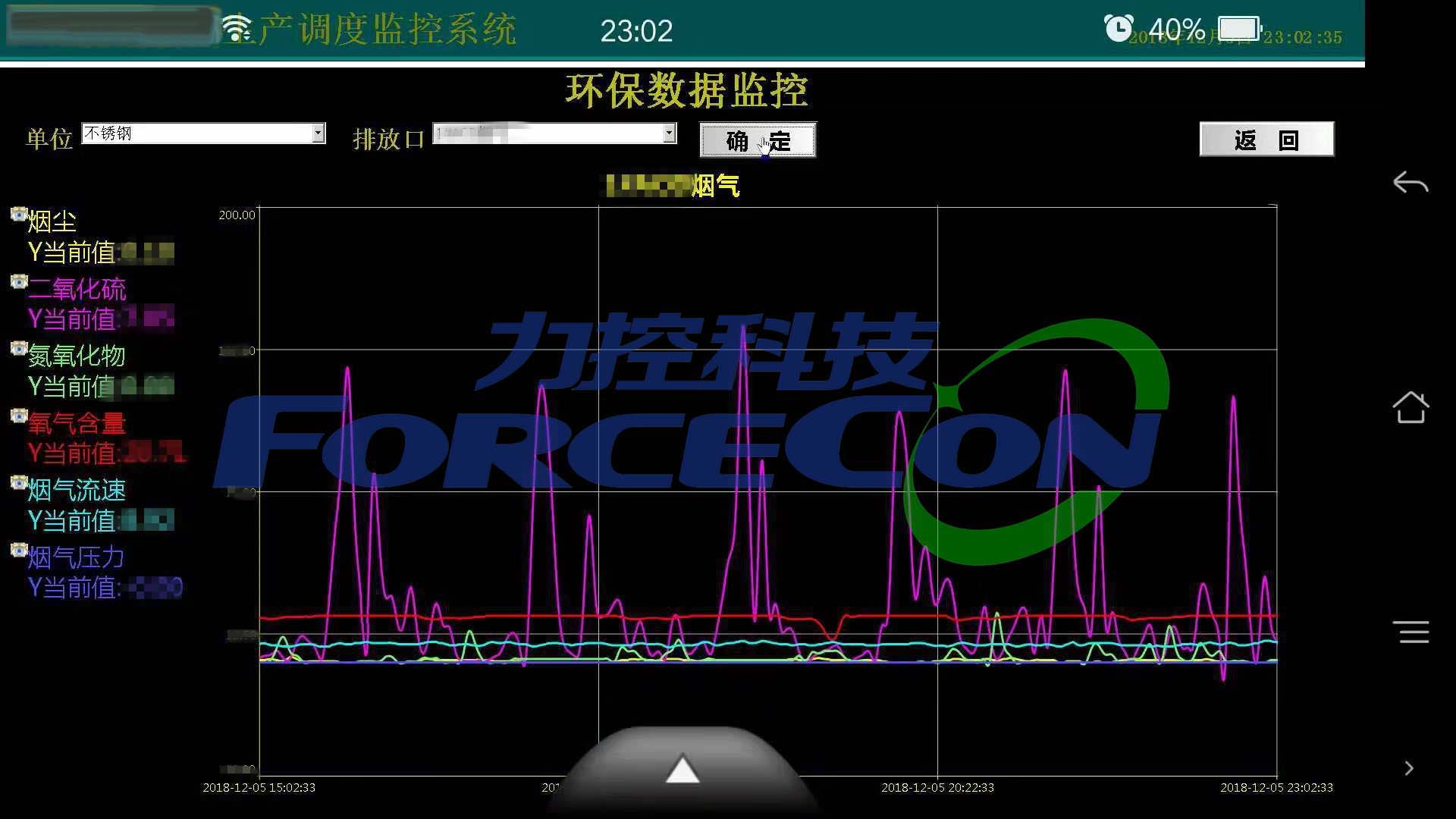Tap the Android back arrow icon
The image size is (1456, 819).
point(1410,183)
